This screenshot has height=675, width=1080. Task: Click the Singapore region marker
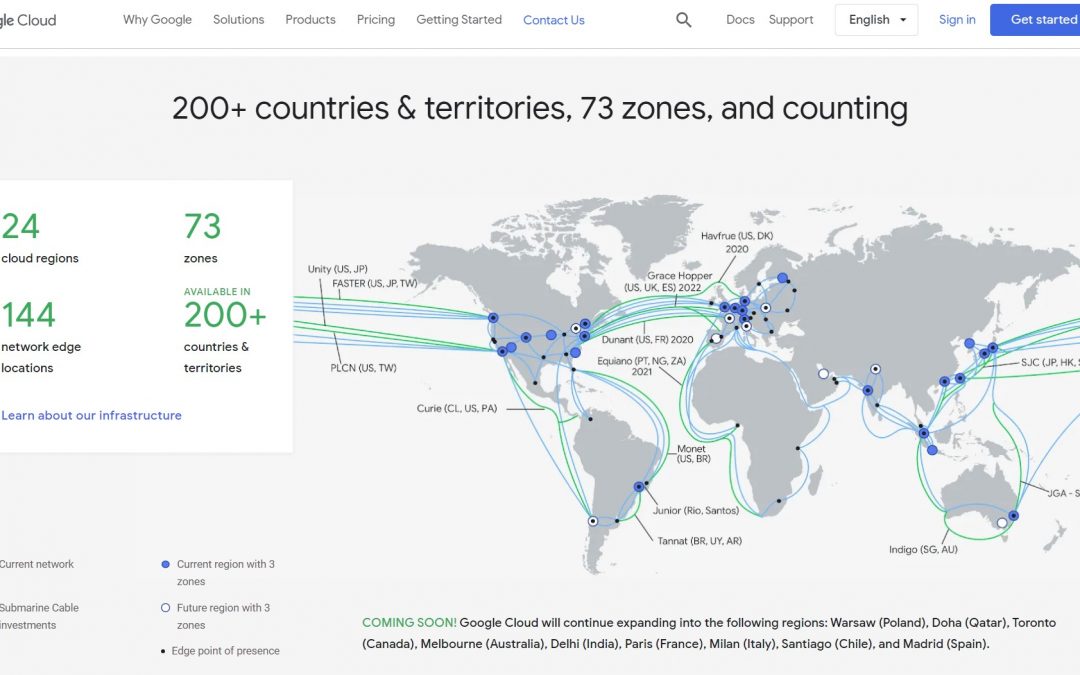click(x=924, y=433)
